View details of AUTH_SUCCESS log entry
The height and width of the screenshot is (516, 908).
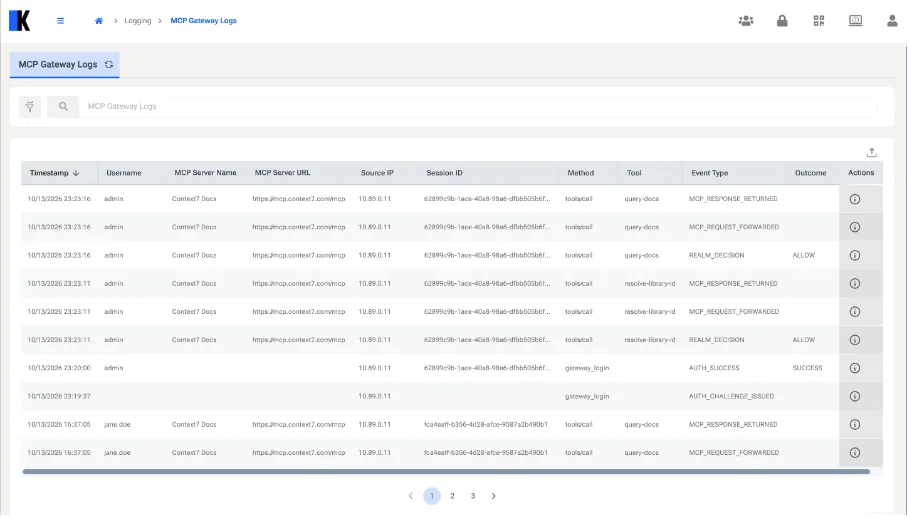tap(855, 368)
